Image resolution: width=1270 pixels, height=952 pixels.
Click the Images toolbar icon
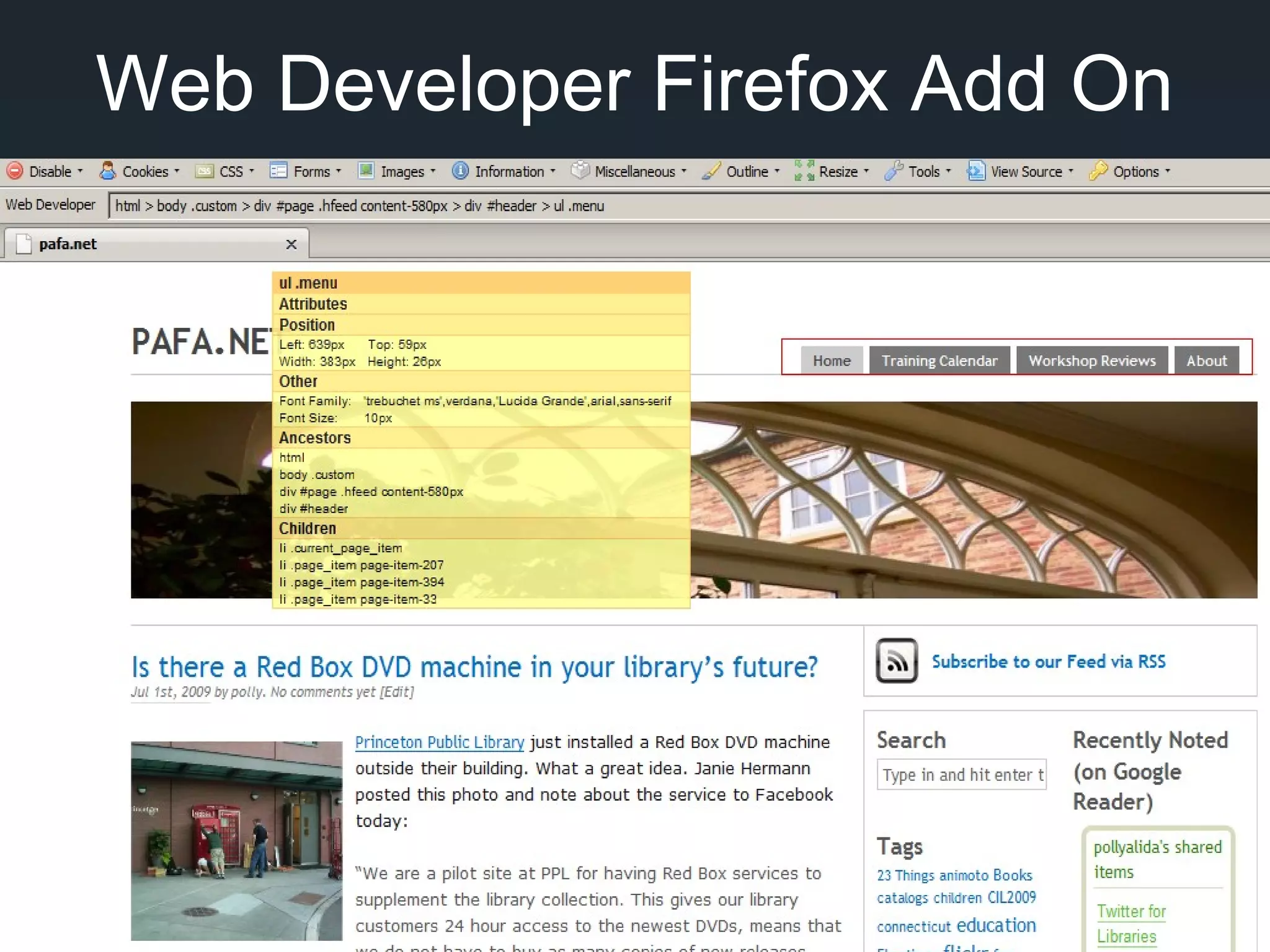366,171
